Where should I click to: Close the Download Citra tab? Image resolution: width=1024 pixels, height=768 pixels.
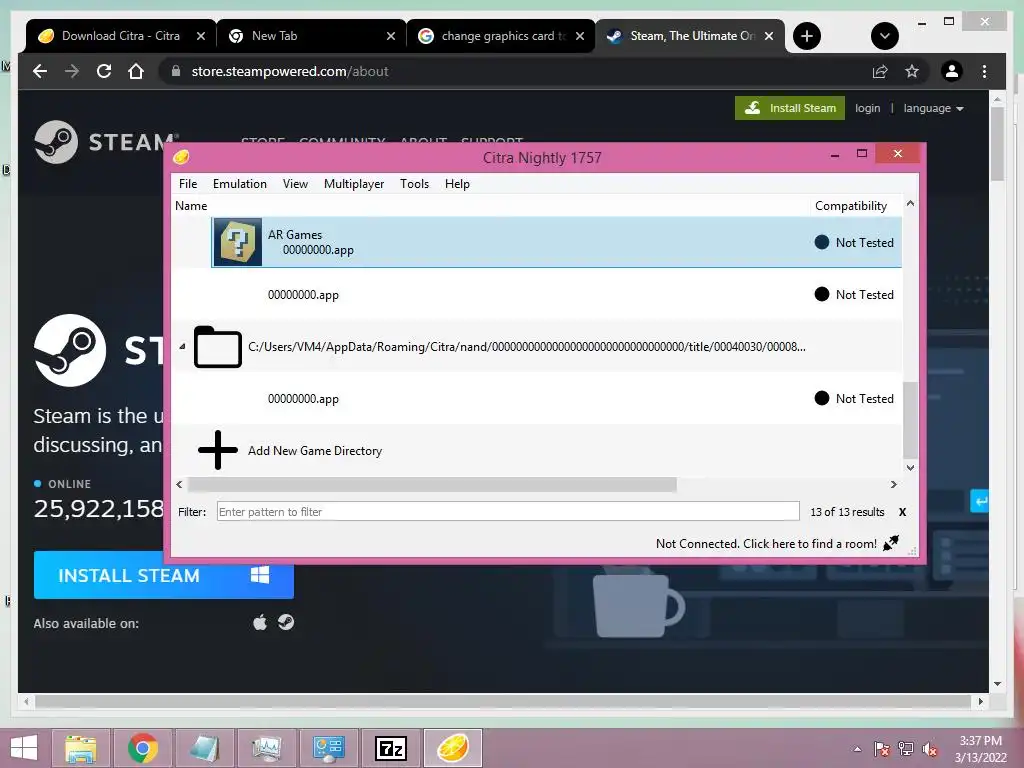coord(201,36)
